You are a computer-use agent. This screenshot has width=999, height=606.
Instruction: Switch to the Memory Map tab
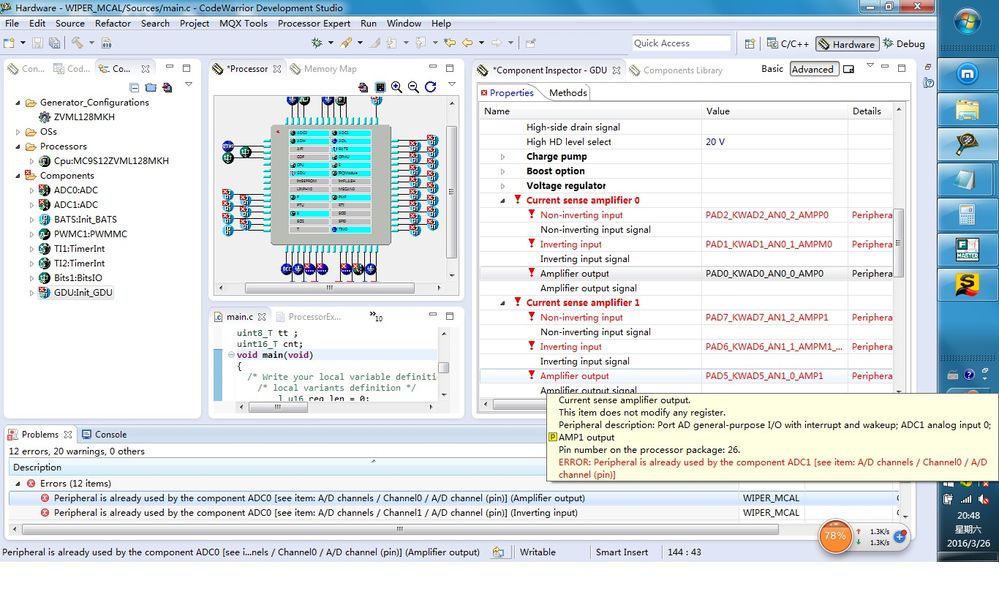324,69
